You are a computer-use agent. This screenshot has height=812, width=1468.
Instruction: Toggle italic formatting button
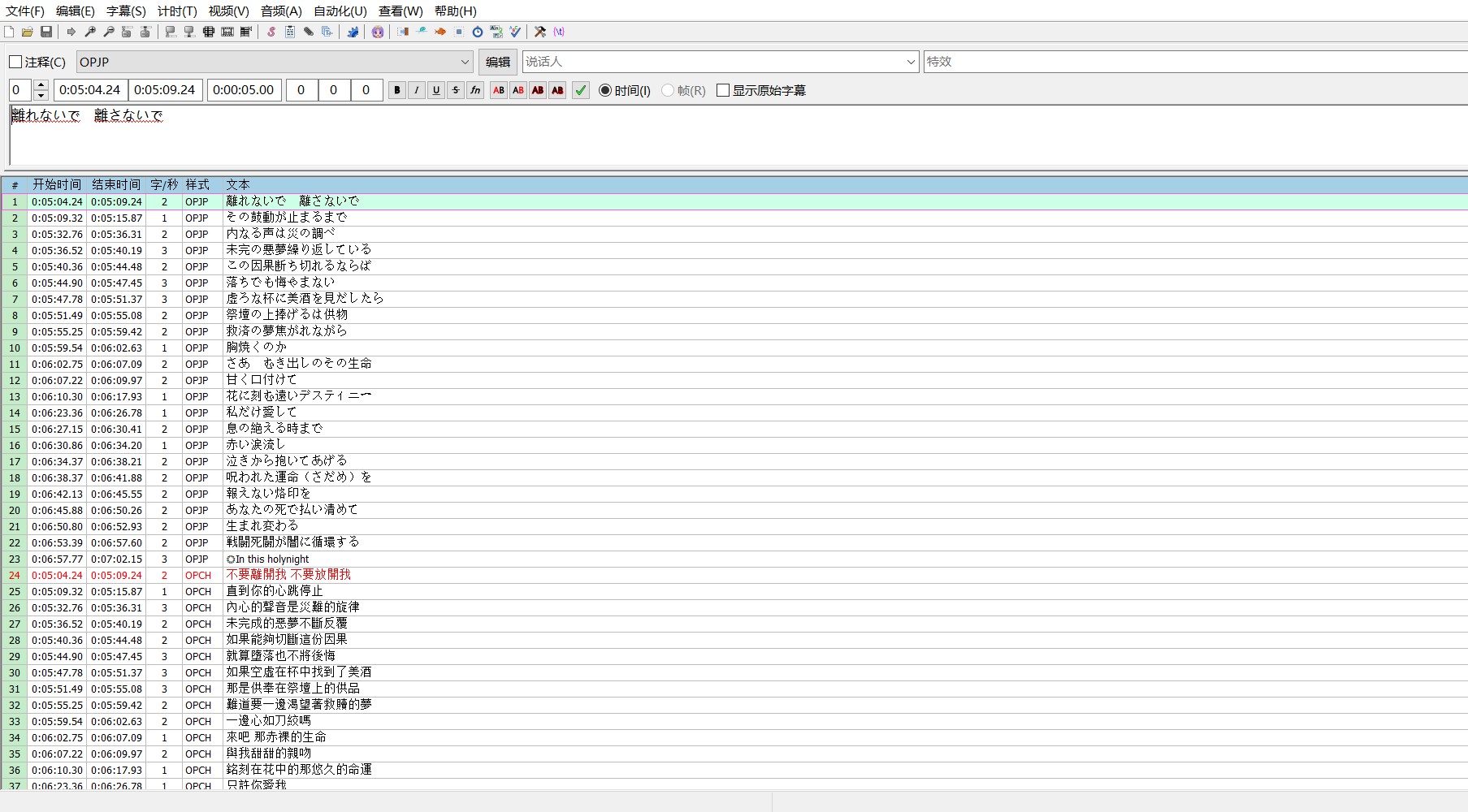417,90
